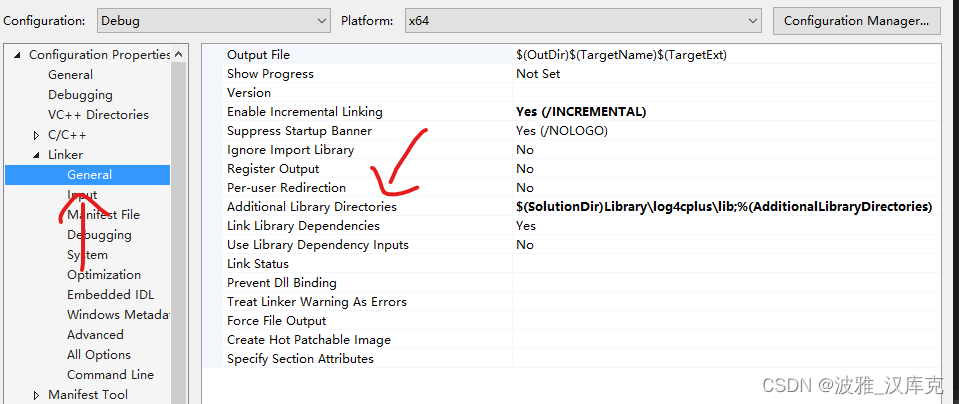Select the Treat Linker Warning As Errors row
The image size is (959, 404).
pos(581,301)
